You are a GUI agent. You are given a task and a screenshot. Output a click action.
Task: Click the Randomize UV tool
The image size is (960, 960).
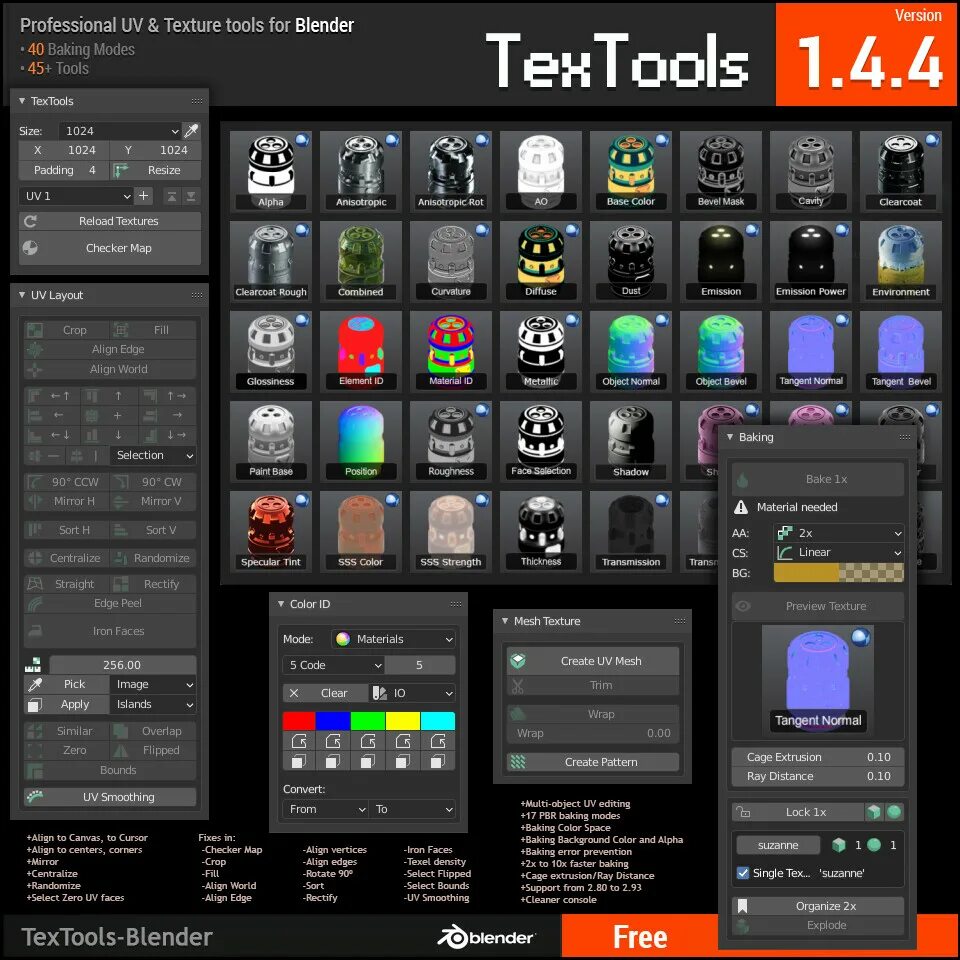(x=154, y=558)
